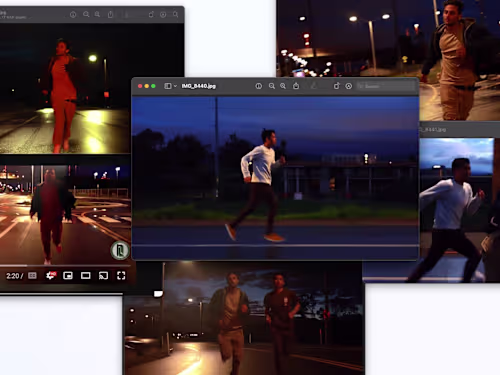
Task: Rotate IMG_8440.jpg using rotate icon
Action: click(x=336, y=86)
